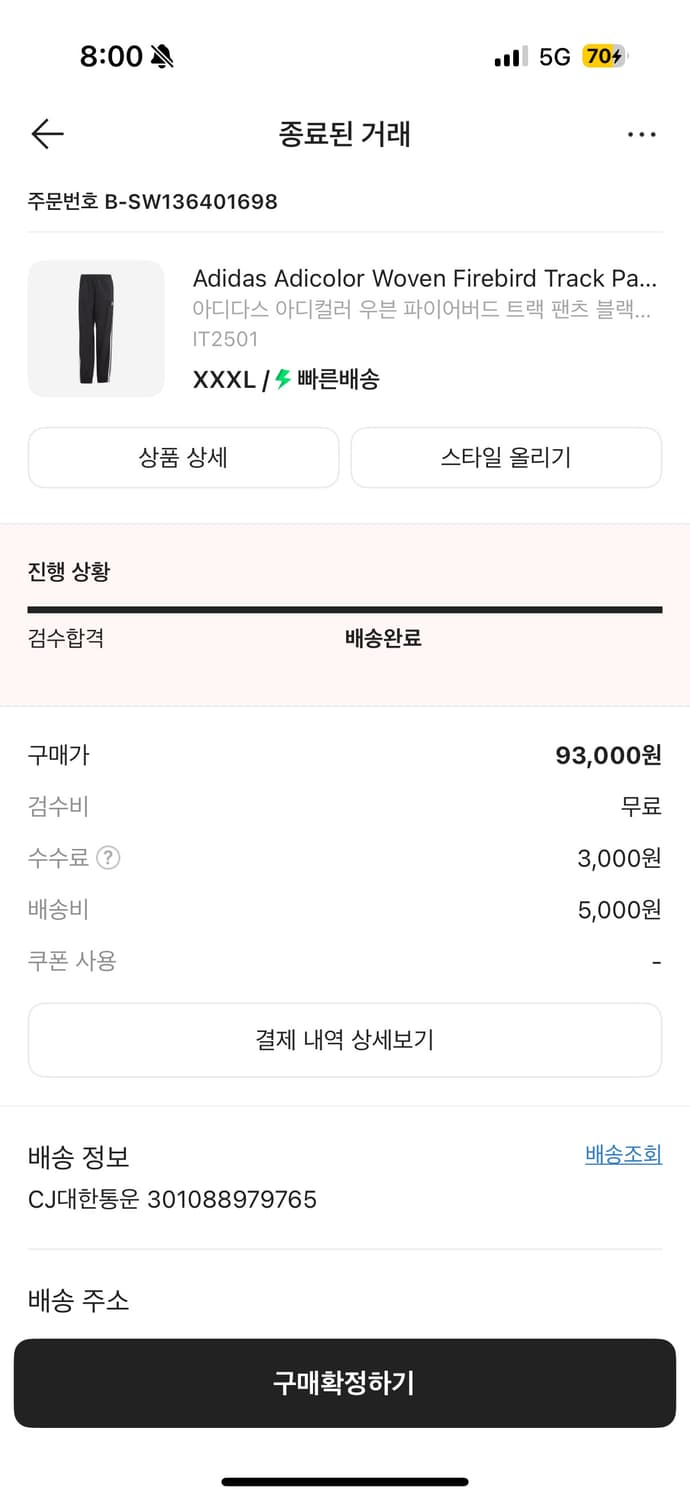Select the 종료된 거래 header title
The image size is (690, 1500).
[x=345, y=133]
